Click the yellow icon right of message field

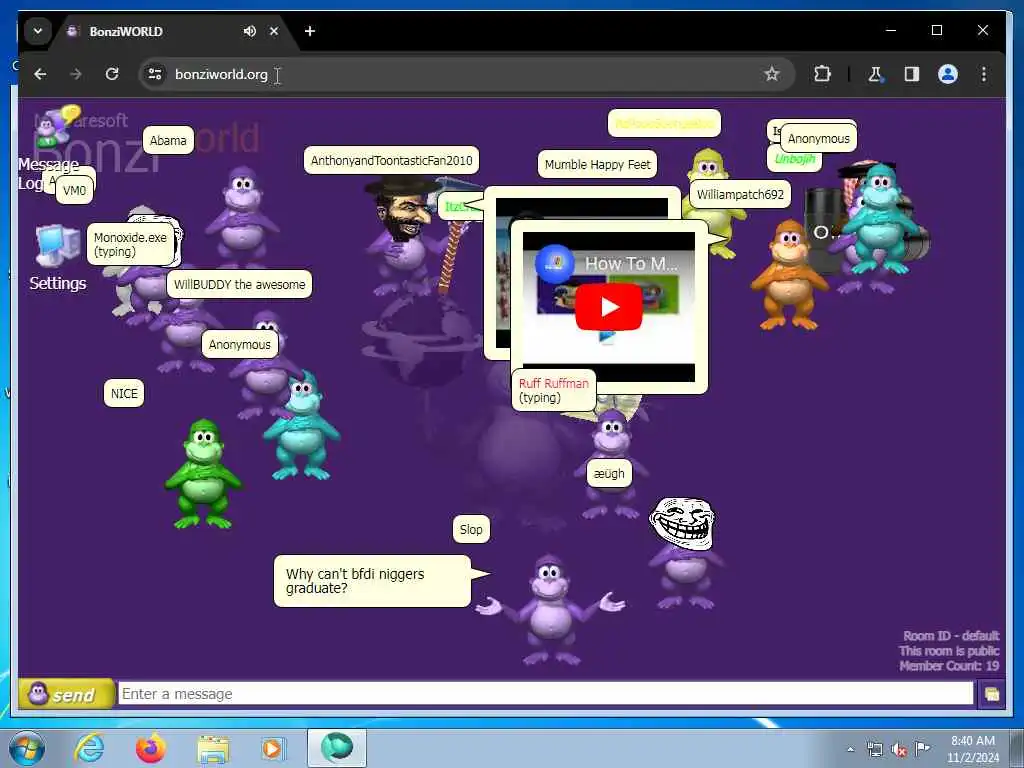991,694
